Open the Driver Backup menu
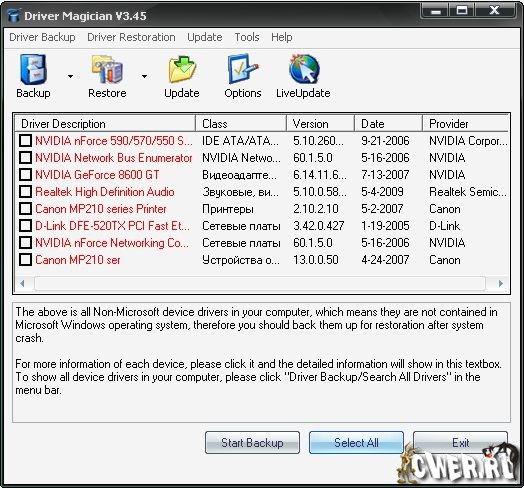Screen dimensions: 524x488 tap(42, 37)
